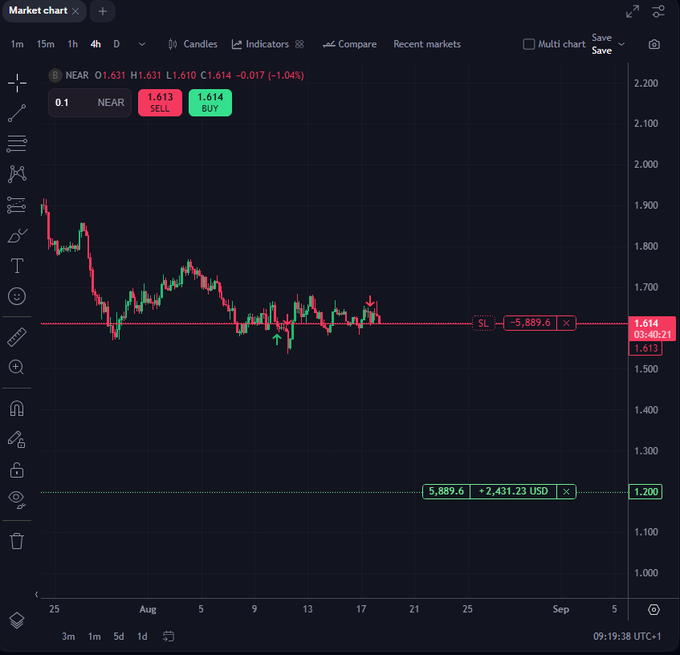
Task: Open the emoji sticker tool
Action: [x=17, y=296]
